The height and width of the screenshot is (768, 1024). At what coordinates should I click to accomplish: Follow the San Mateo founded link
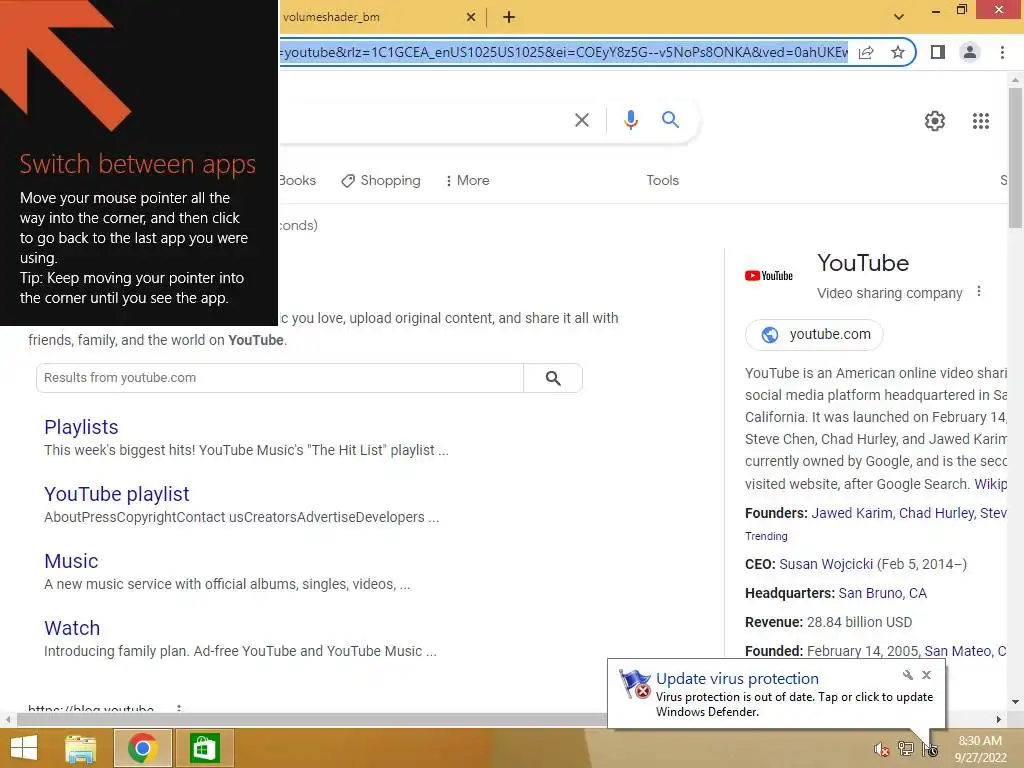(x=965, y=651)
